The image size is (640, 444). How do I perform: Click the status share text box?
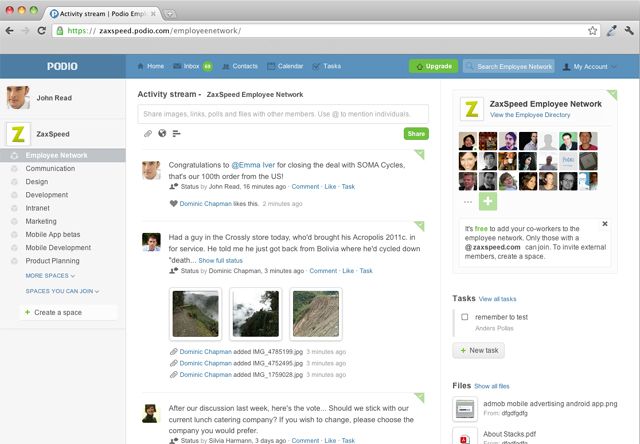(283, 114)
